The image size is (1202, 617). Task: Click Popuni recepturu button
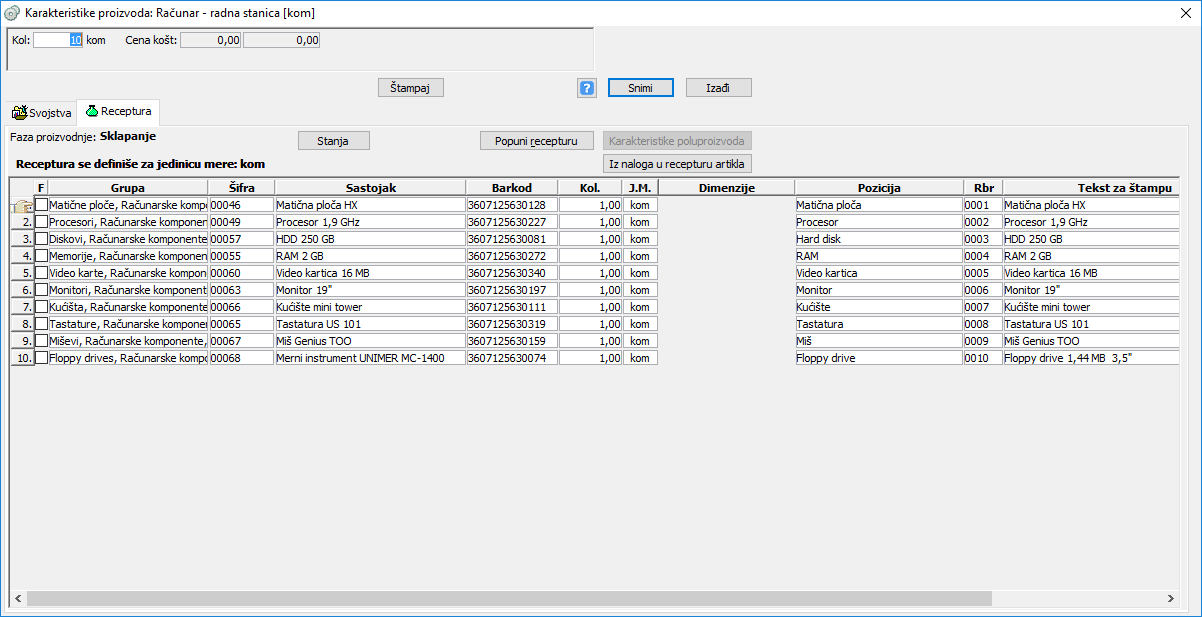point(536,141)
